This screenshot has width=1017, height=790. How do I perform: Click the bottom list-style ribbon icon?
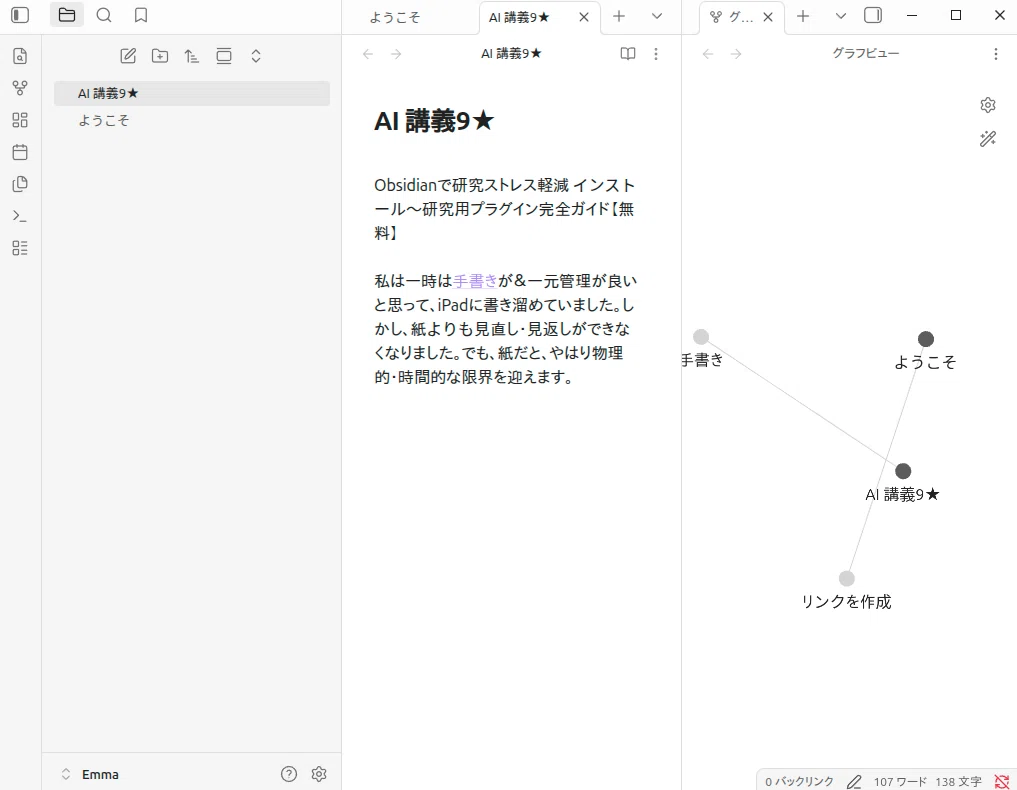20,248
